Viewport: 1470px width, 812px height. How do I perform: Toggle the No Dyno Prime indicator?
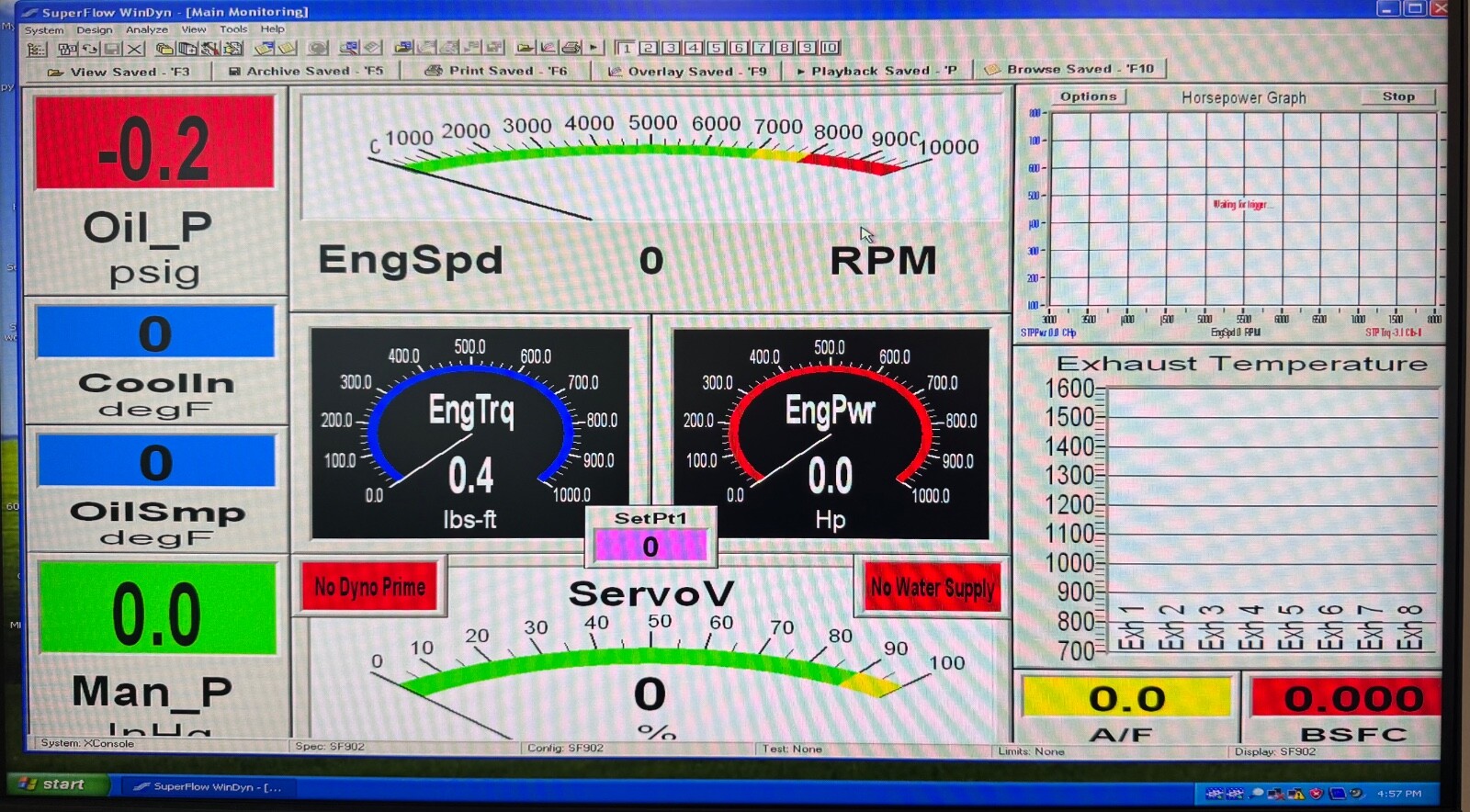click(x=369, y=587)
